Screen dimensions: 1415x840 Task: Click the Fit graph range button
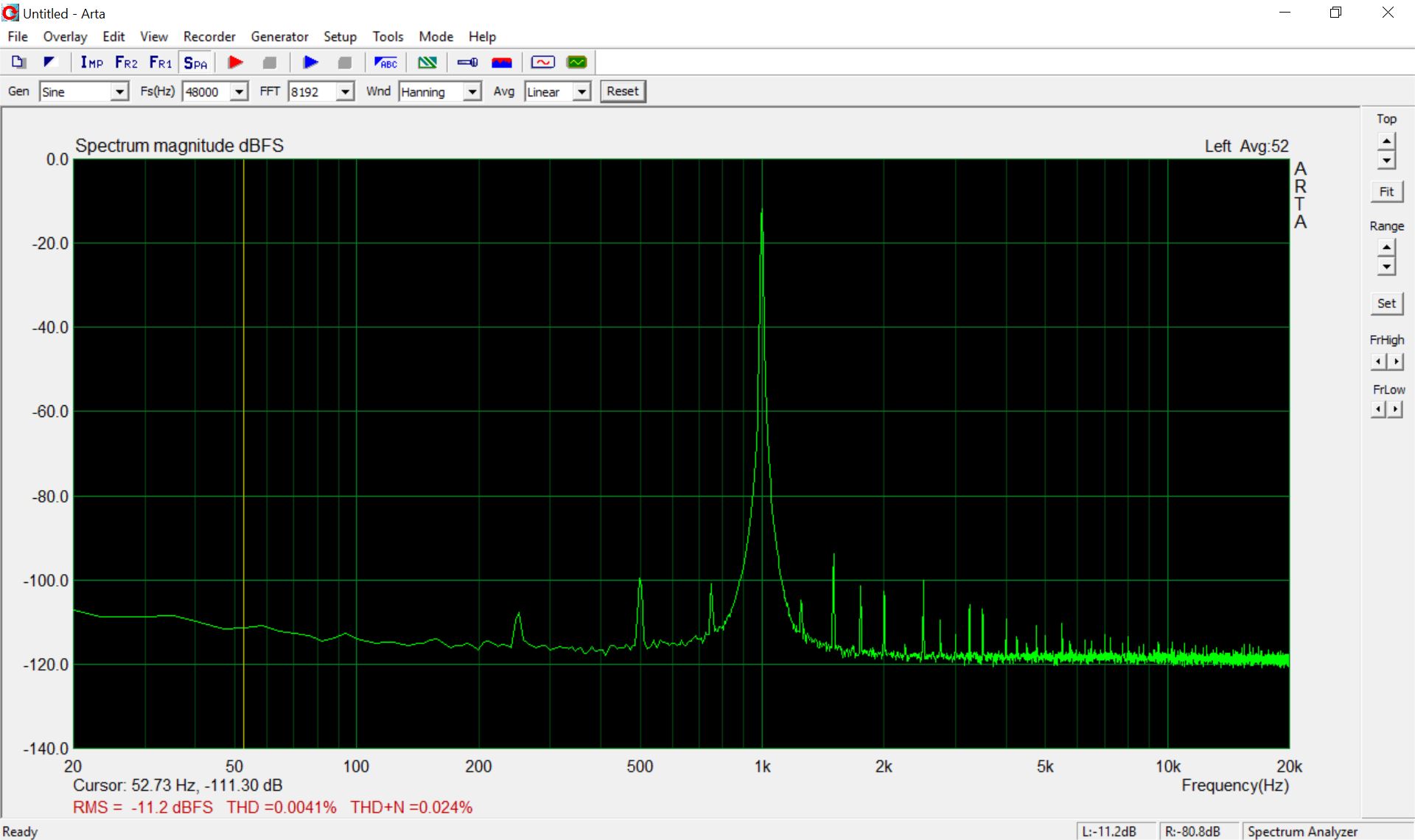click(1386, 192)
